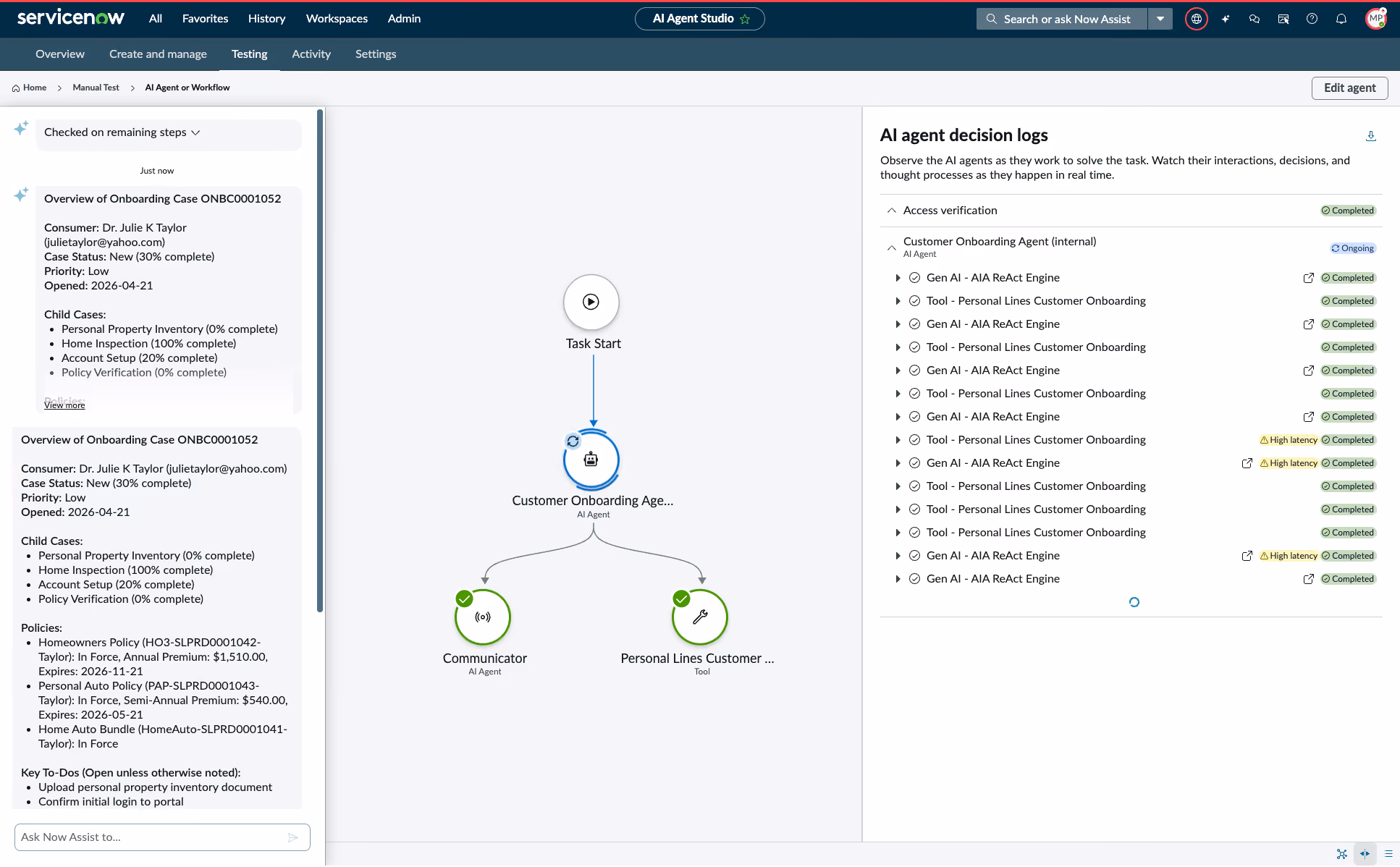The width and height of the screenshot is (1400, 867).
Task: Click the Ongoing status badge
Action: pyautogui.click(x=1352, y=248)
